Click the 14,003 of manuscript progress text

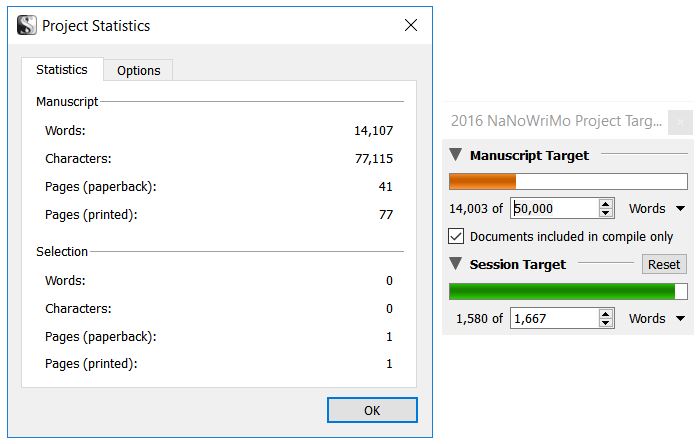[476, 209]
